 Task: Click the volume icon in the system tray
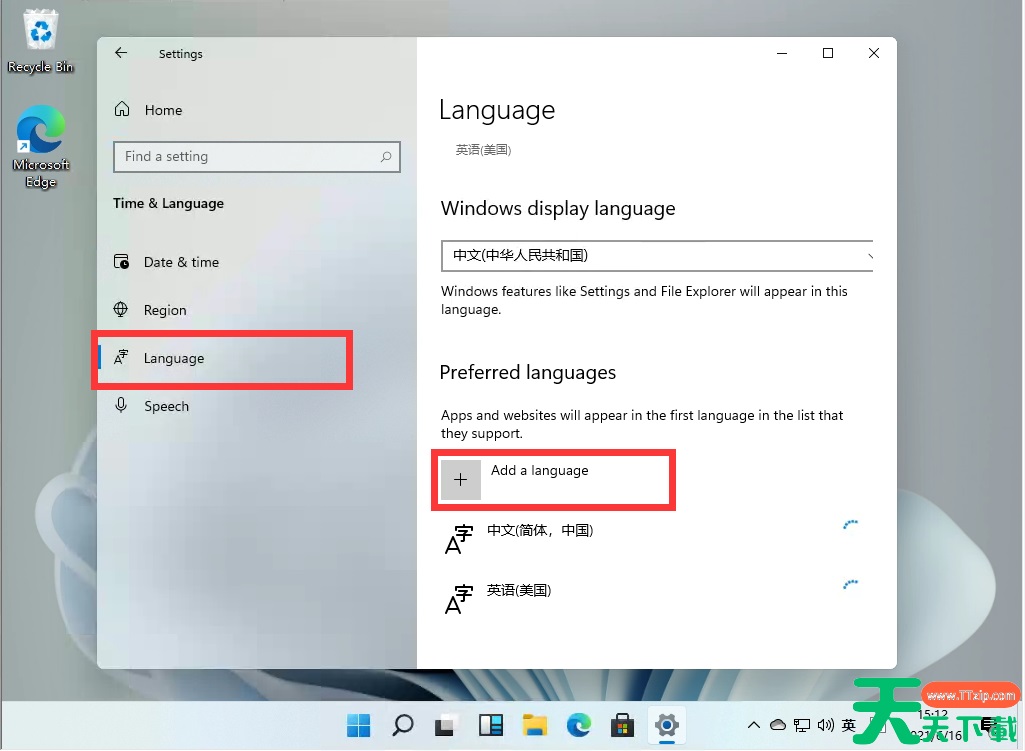(x=826, y=725)
